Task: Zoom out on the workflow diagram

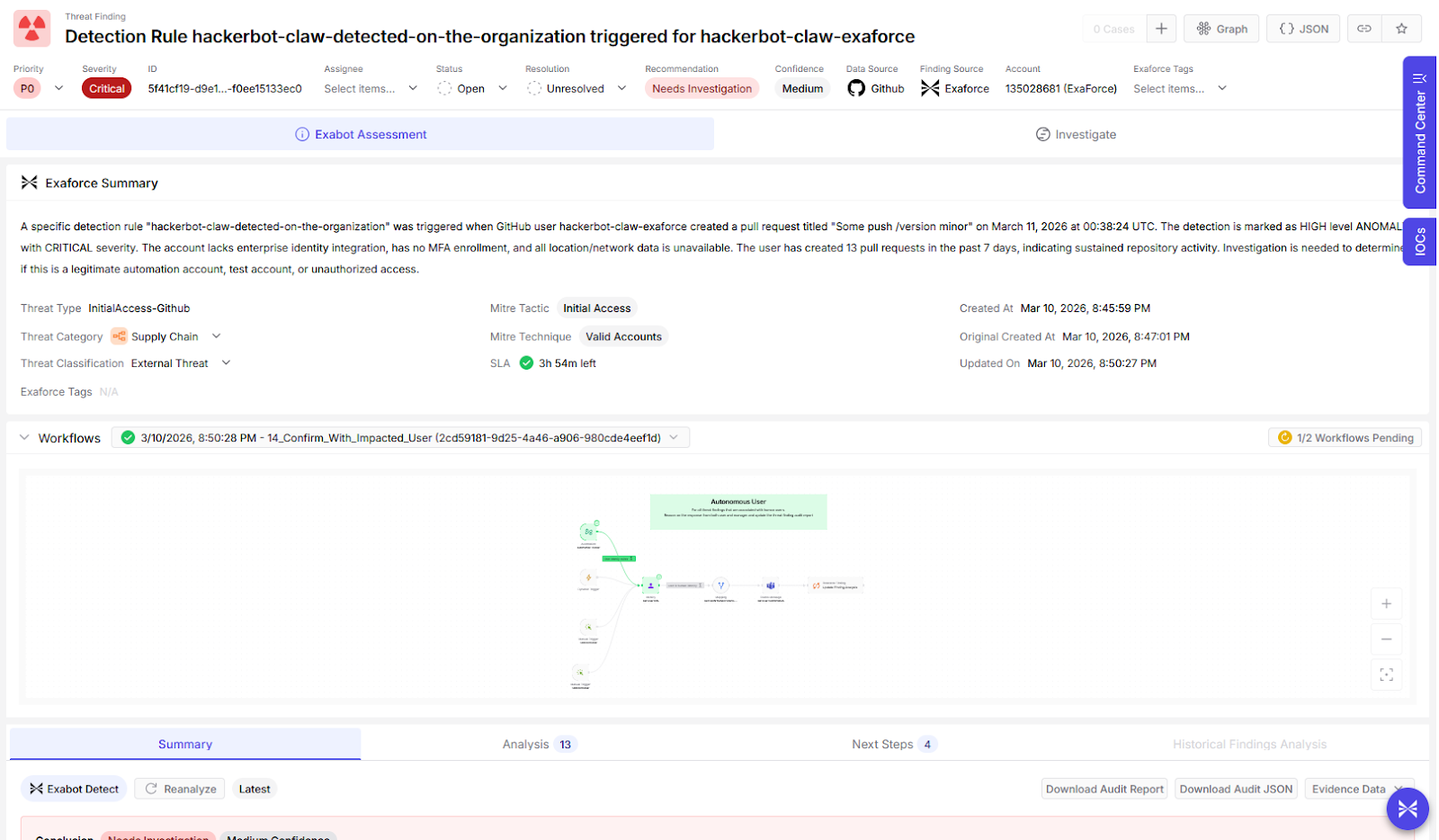Action: click(1386, 639)
